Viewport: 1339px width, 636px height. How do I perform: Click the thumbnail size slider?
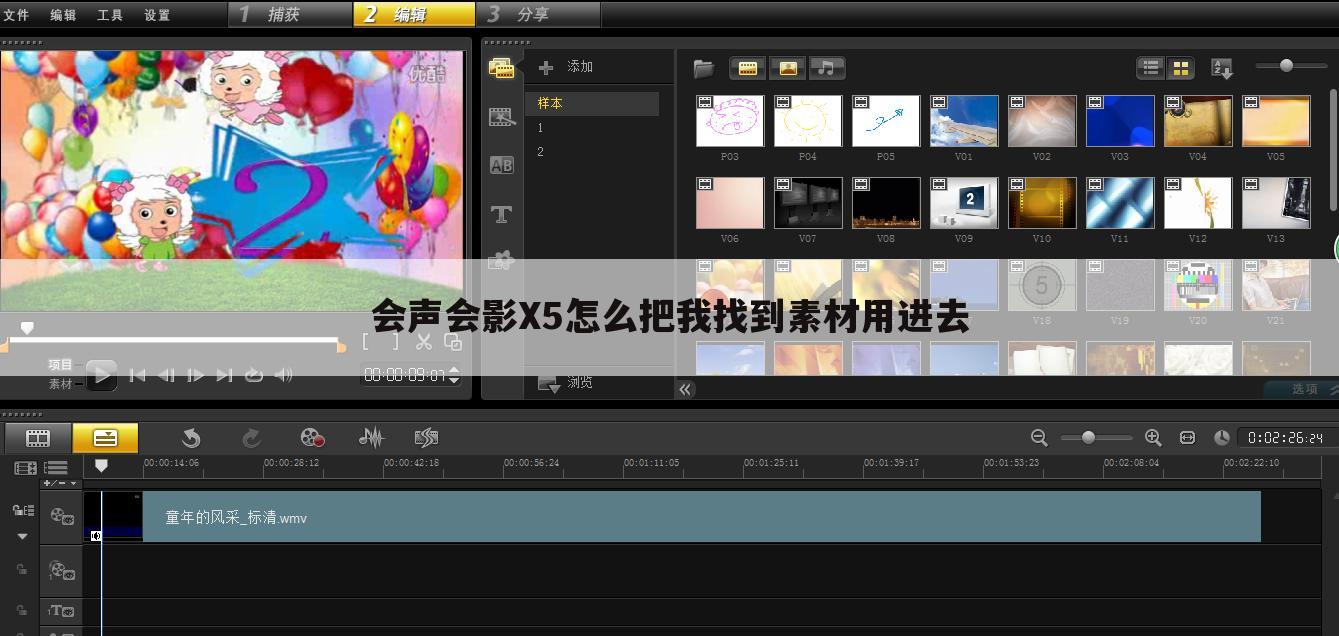1286,66
